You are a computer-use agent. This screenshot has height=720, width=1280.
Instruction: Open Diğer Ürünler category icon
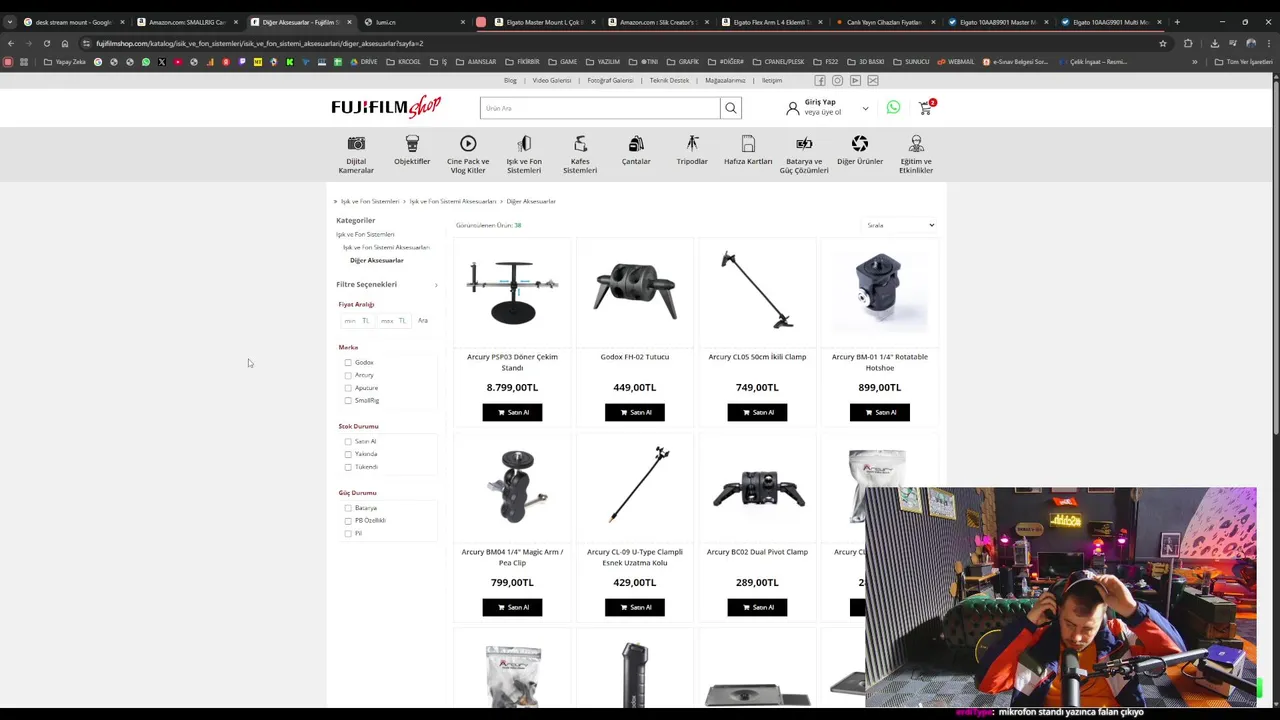(x=860, y=144)
